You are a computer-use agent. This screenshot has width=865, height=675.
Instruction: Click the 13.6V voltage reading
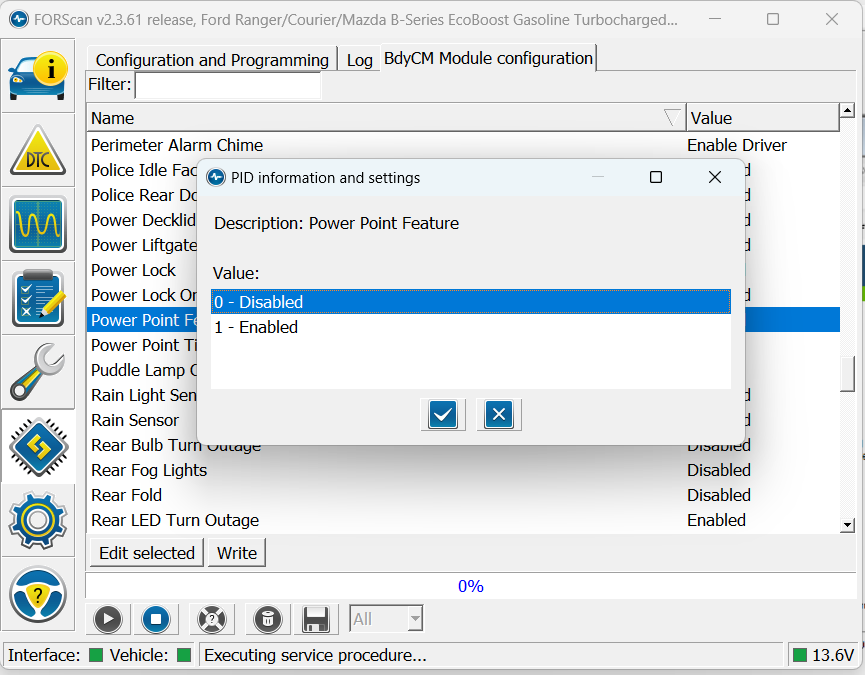[x=833, y=655]
